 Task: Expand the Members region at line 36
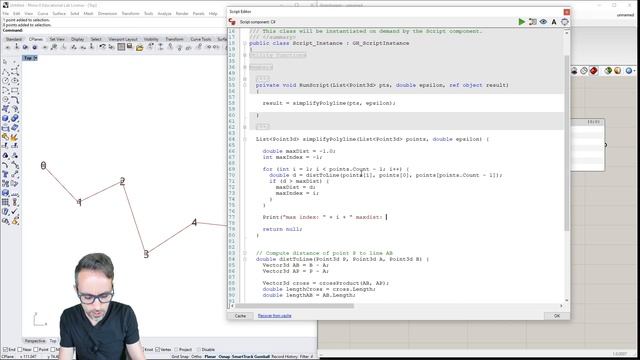tap(244, 67)
